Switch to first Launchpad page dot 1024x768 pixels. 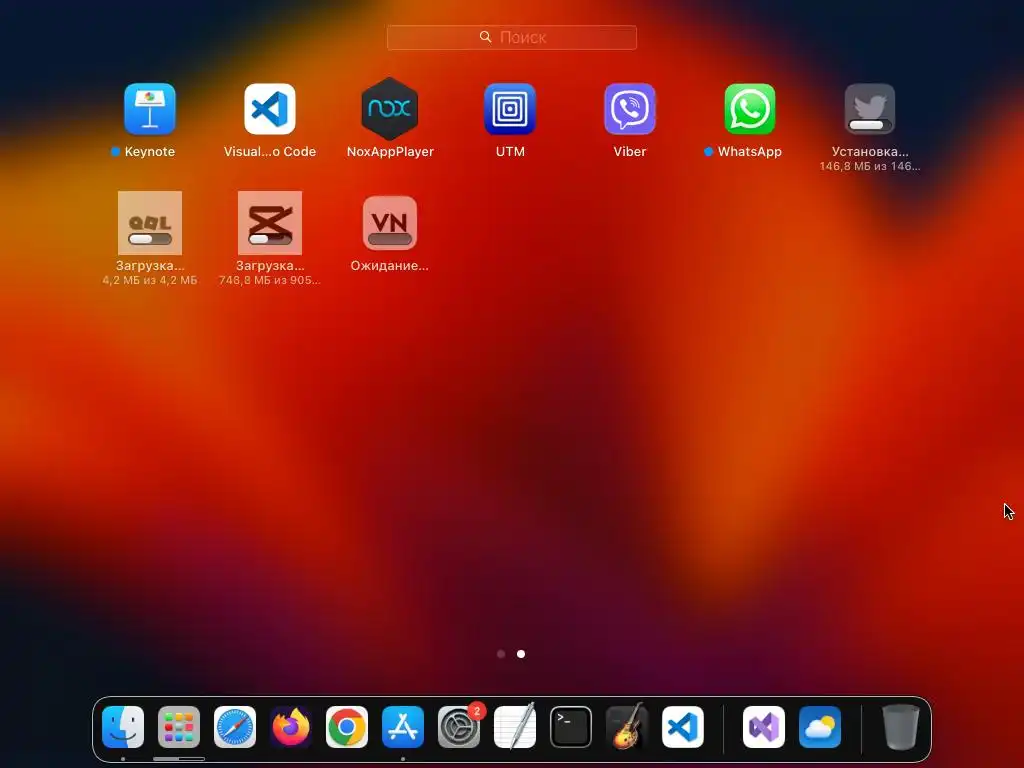(501, 654)
